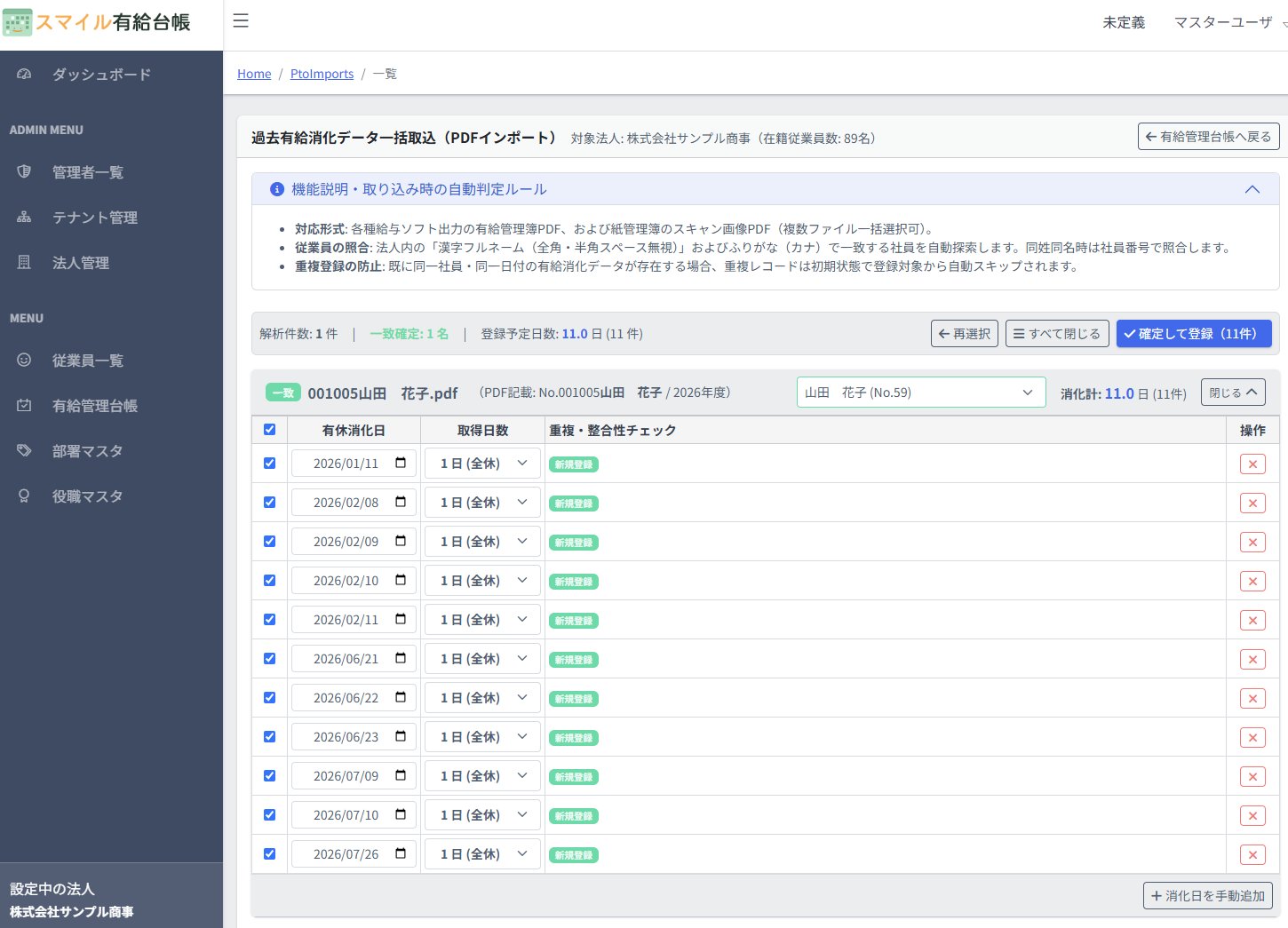Screen dimensions: 1288x928
Task: Click the 2026/02/09 date input field
Action: click(354, 542)
